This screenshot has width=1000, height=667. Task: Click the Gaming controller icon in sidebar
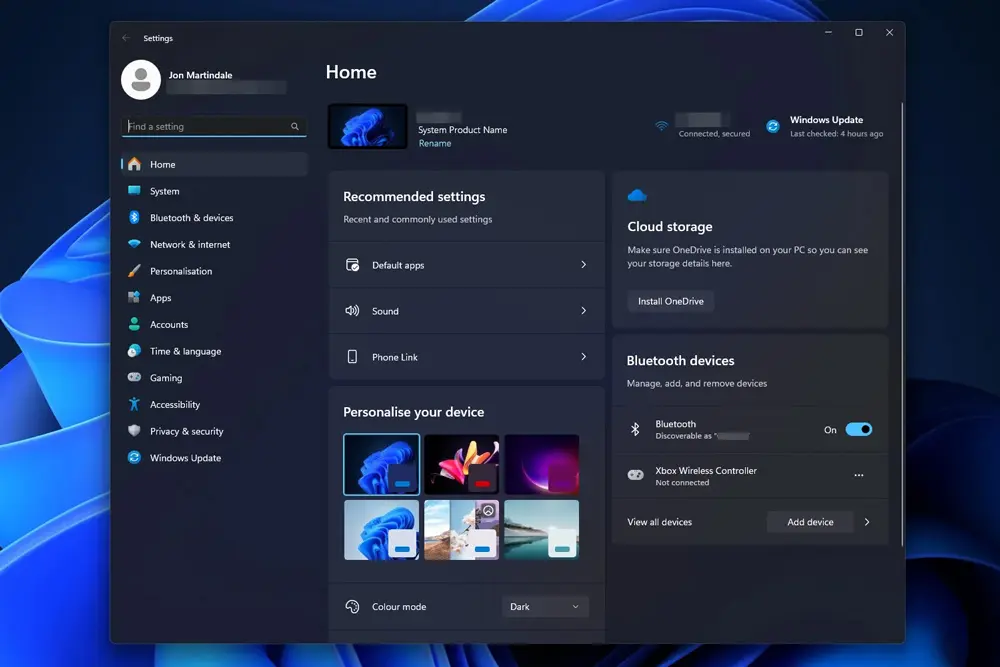click(134, 377)
